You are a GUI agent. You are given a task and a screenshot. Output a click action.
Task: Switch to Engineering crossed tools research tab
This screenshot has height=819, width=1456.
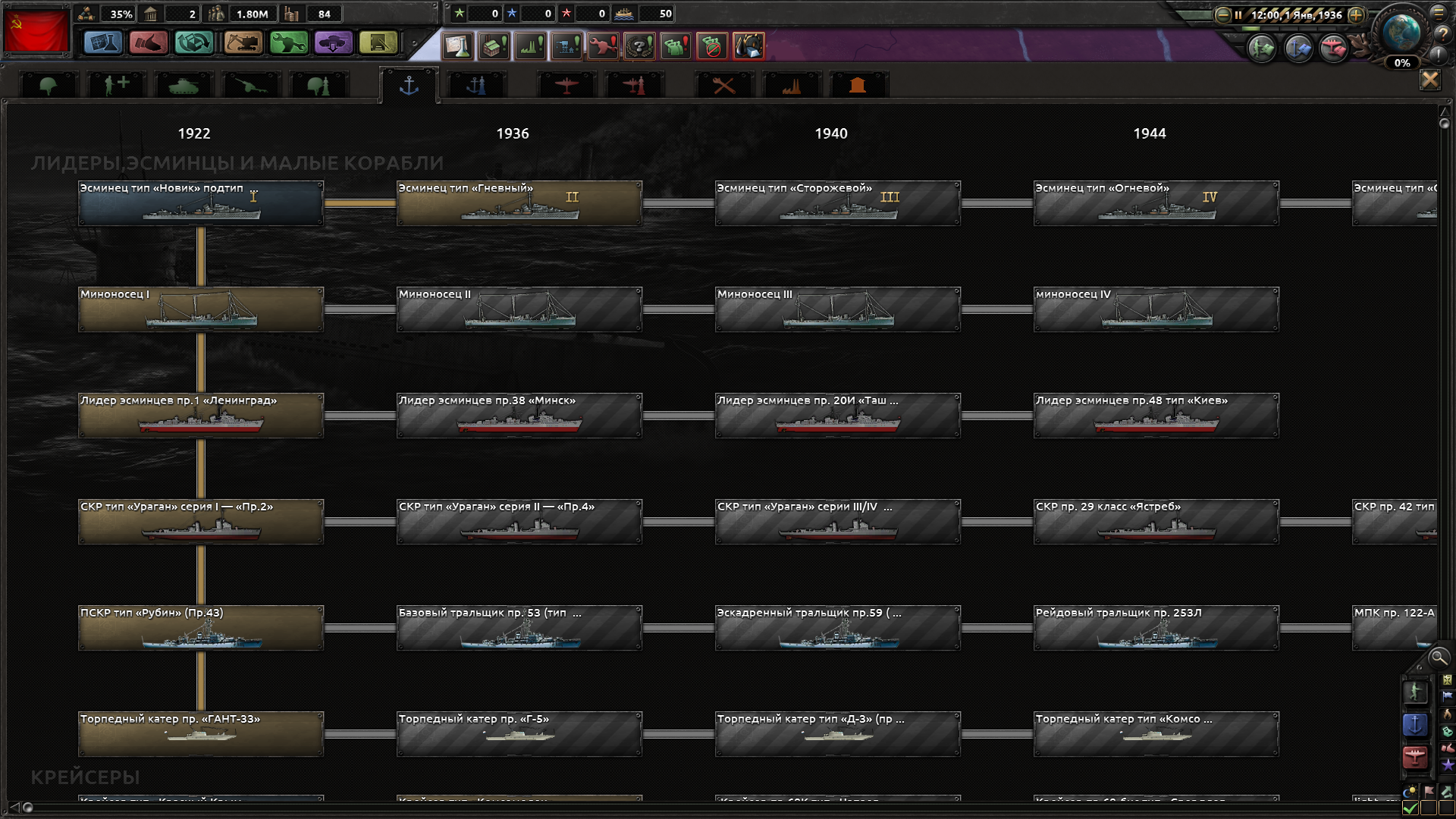coord(724,86)
